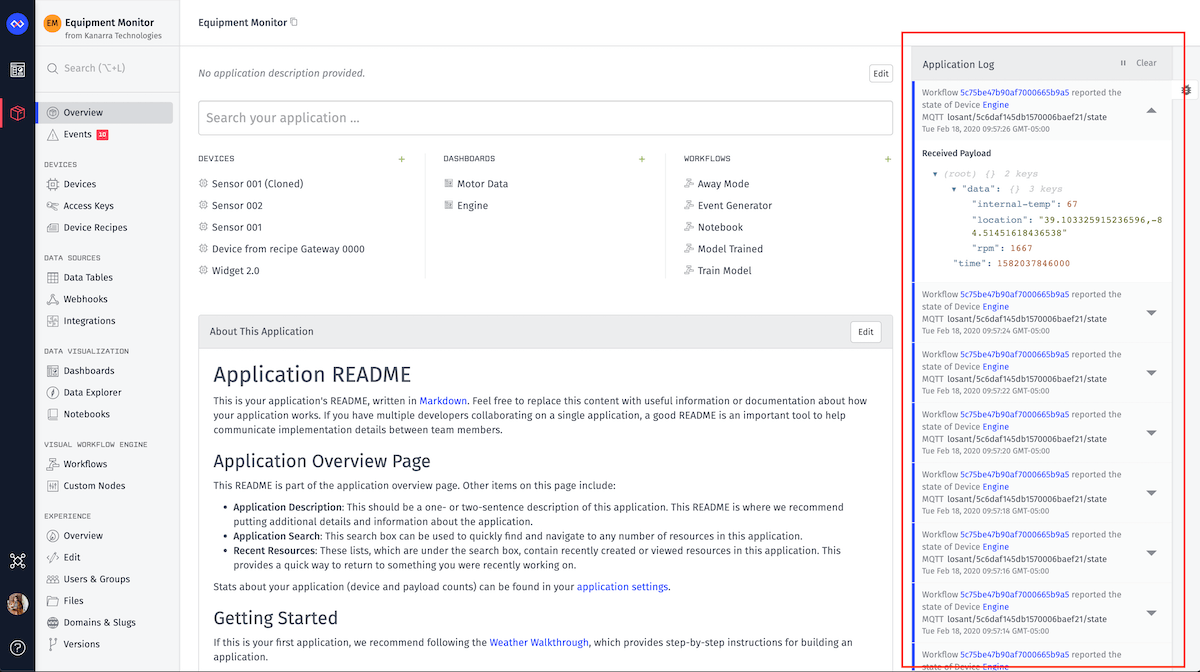This screenshot has height=672, width=1200.
Task: Open the help question mark icon
Action: (17, 648)
